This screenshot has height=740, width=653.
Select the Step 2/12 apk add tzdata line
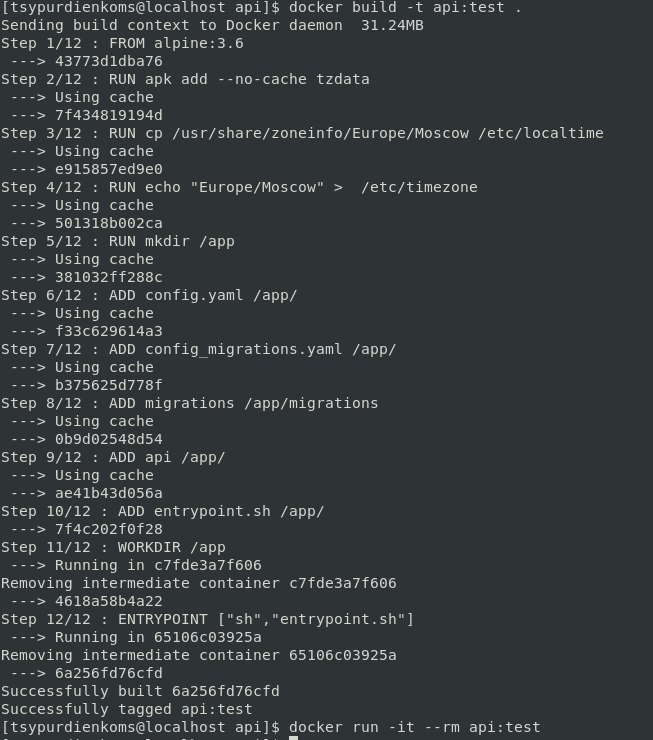pyautogui.click(x=185, y=79)
